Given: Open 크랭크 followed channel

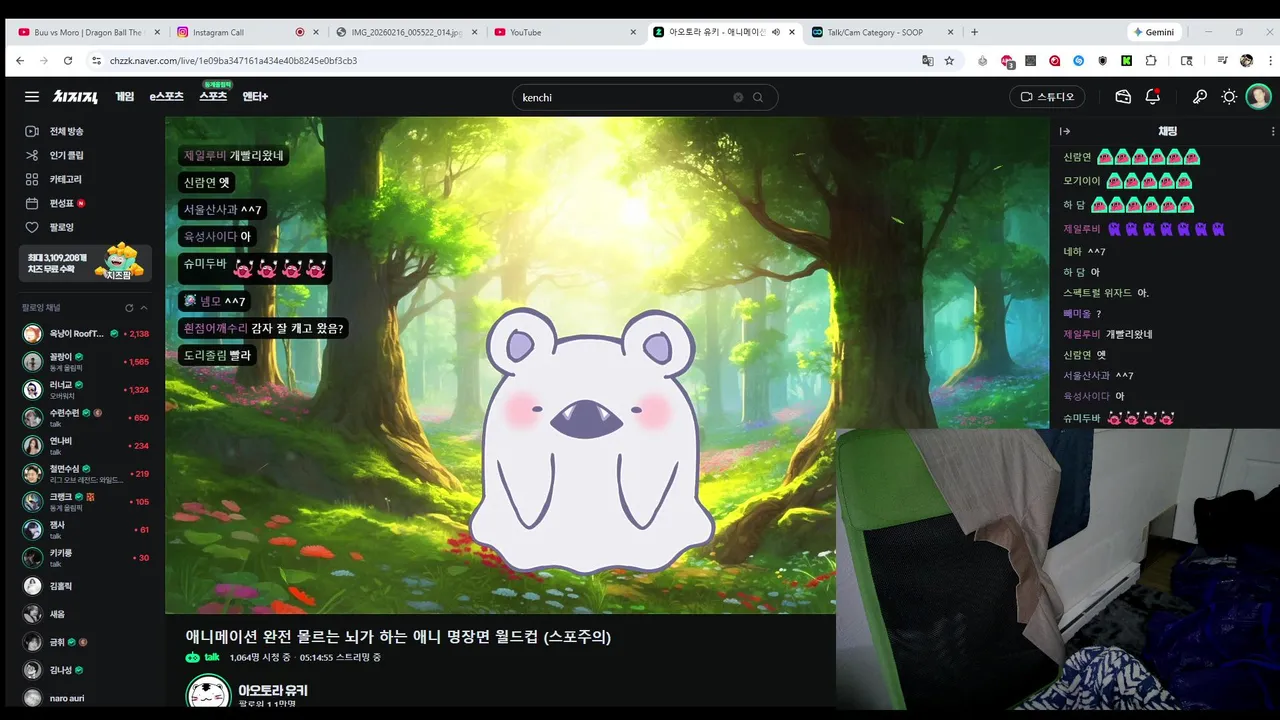Looking at the screenshot, I should pos(86,502).
